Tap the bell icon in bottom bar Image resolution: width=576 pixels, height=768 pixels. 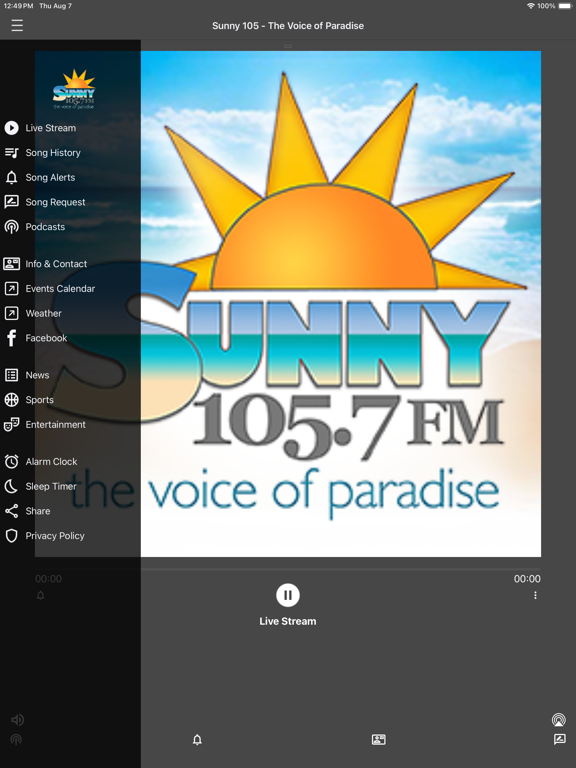point(197,740)
